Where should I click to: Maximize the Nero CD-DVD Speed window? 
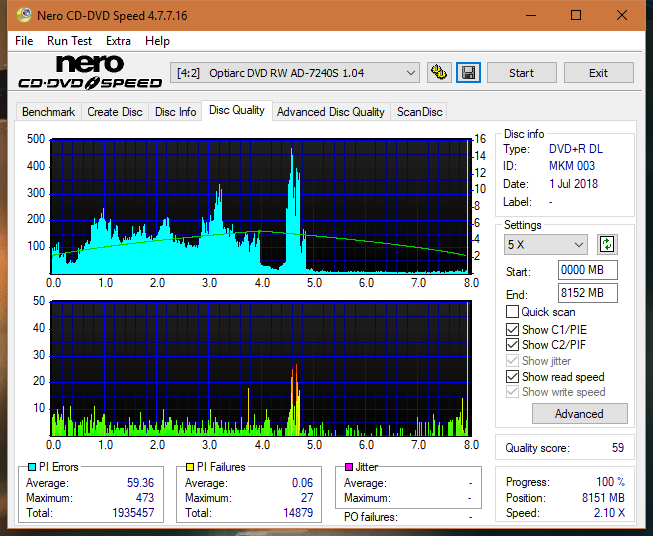(x=576, y=15)
